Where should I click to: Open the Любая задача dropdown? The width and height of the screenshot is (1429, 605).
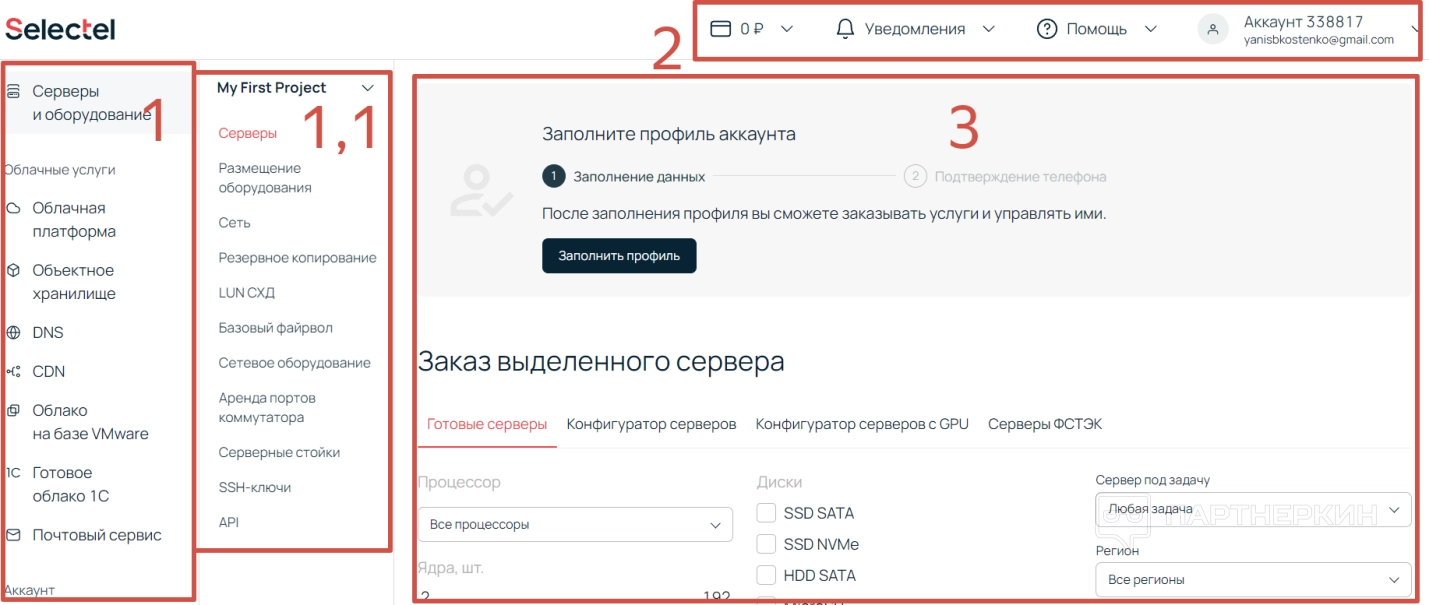pyautogui.click(x=1254, y=509)
